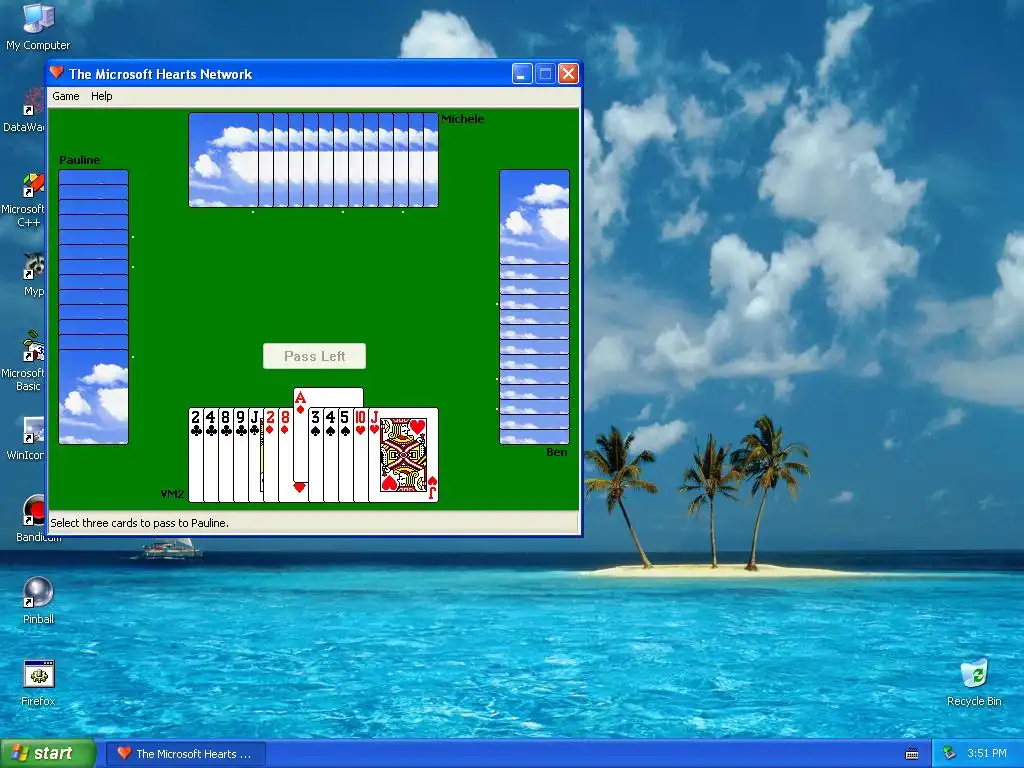The width and height of the screenshot is (1024, 768).
Task: Click Michele's face-down hand of cards
Action: 313,160
